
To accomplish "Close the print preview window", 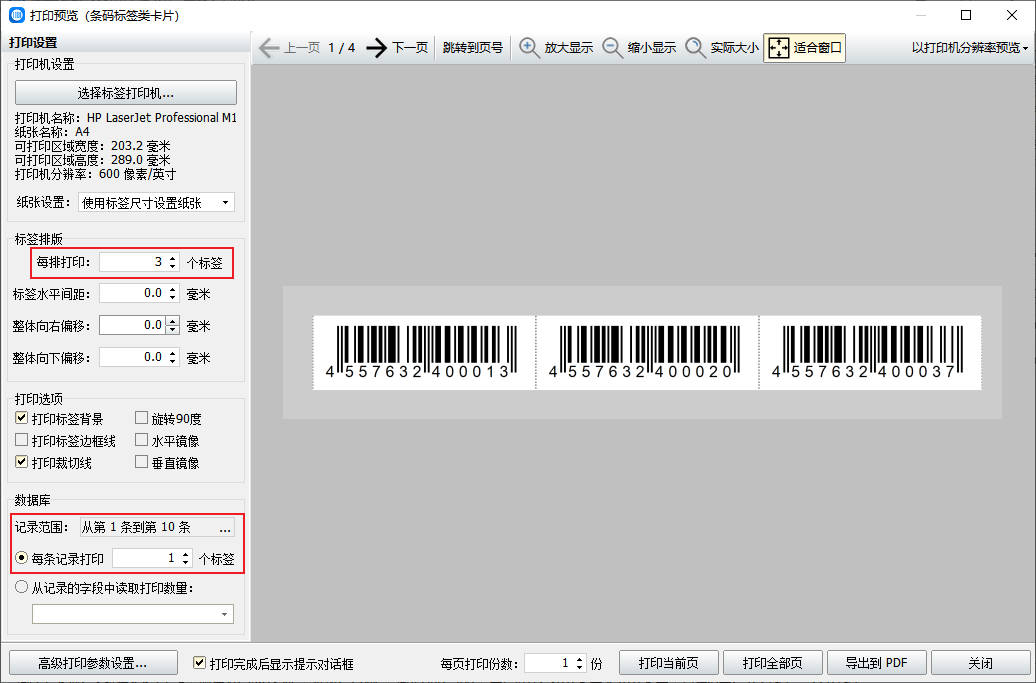I will [1012, 15].
